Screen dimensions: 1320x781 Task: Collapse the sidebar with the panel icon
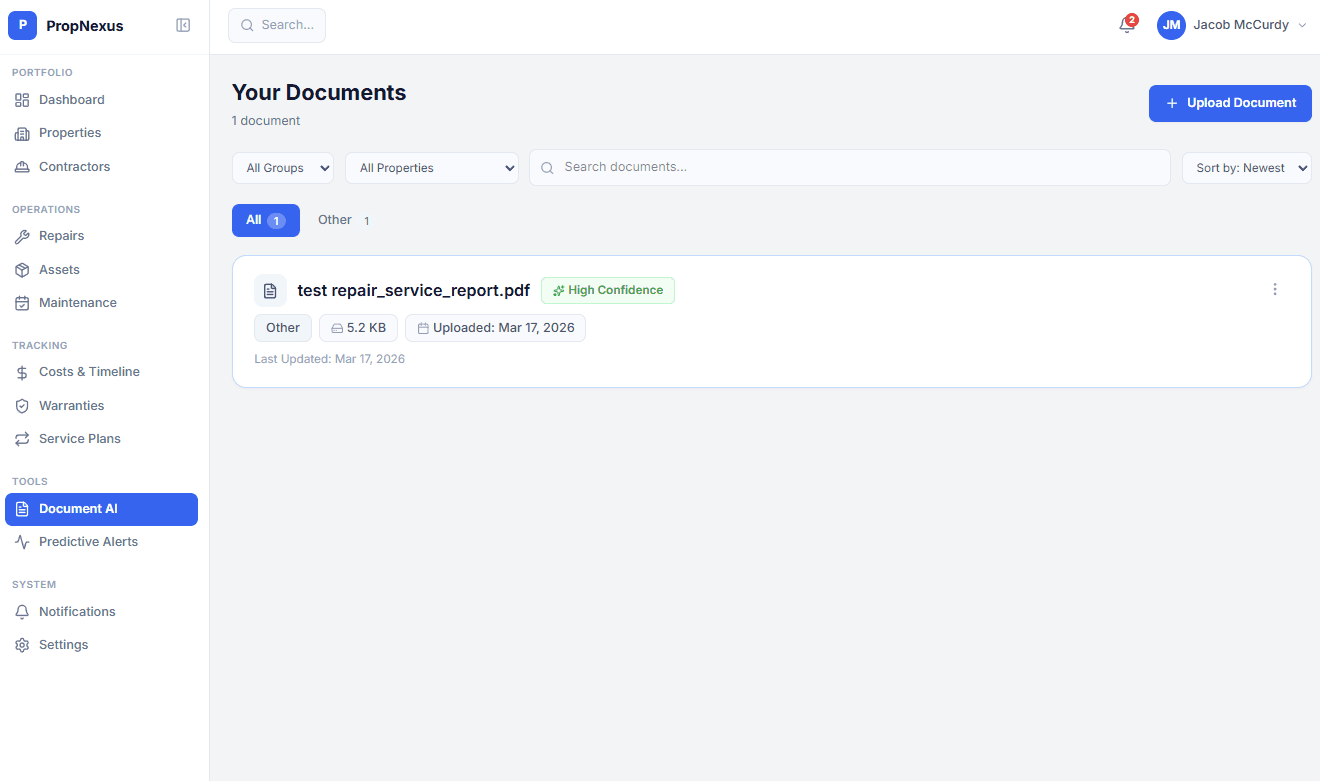(x=183, y=25)
